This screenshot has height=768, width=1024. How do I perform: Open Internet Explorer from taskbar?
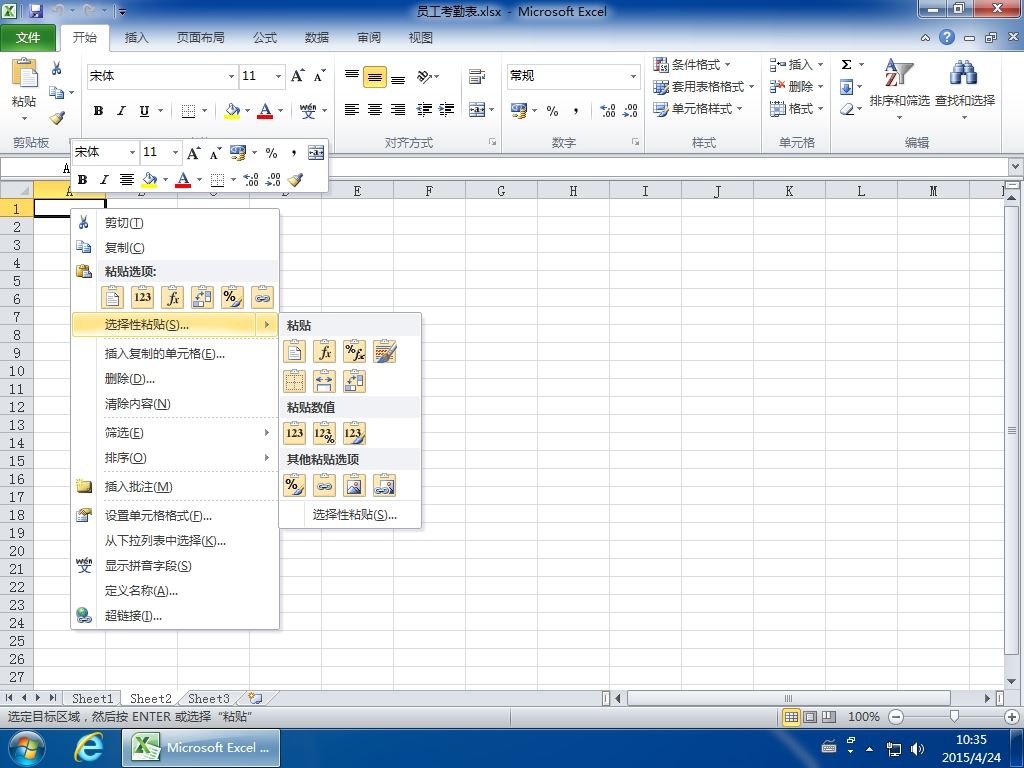(x=89, y=747)
